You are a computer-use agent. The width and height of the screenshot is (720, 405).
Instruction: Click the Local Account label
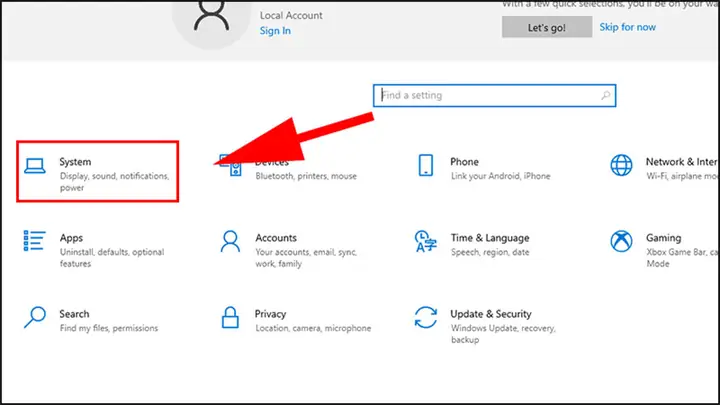coord(291,15)
